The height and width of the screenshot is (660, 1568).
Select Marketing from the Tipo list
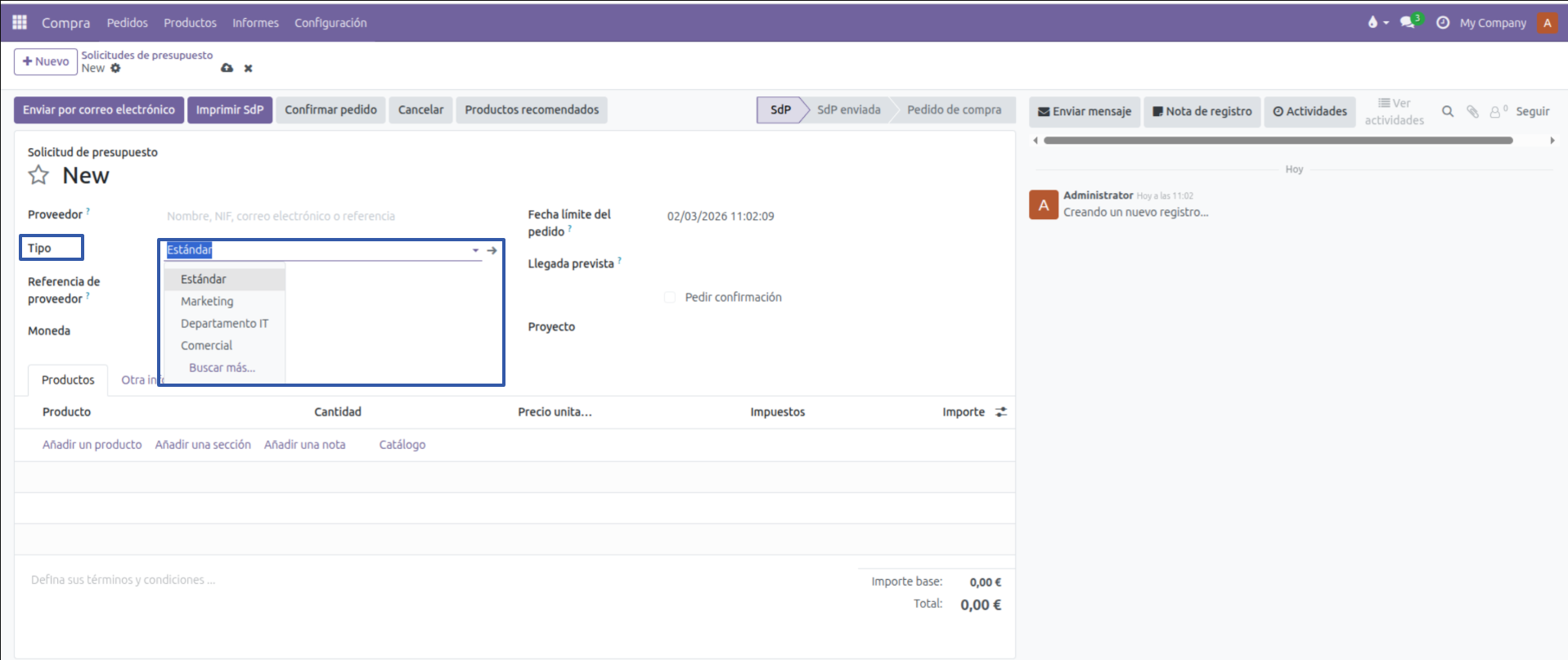tap(207, 301)
